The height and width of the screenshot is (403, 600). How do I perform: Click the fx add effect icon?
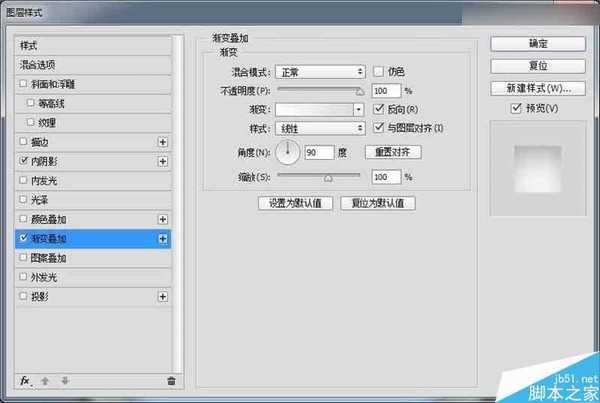24,380
